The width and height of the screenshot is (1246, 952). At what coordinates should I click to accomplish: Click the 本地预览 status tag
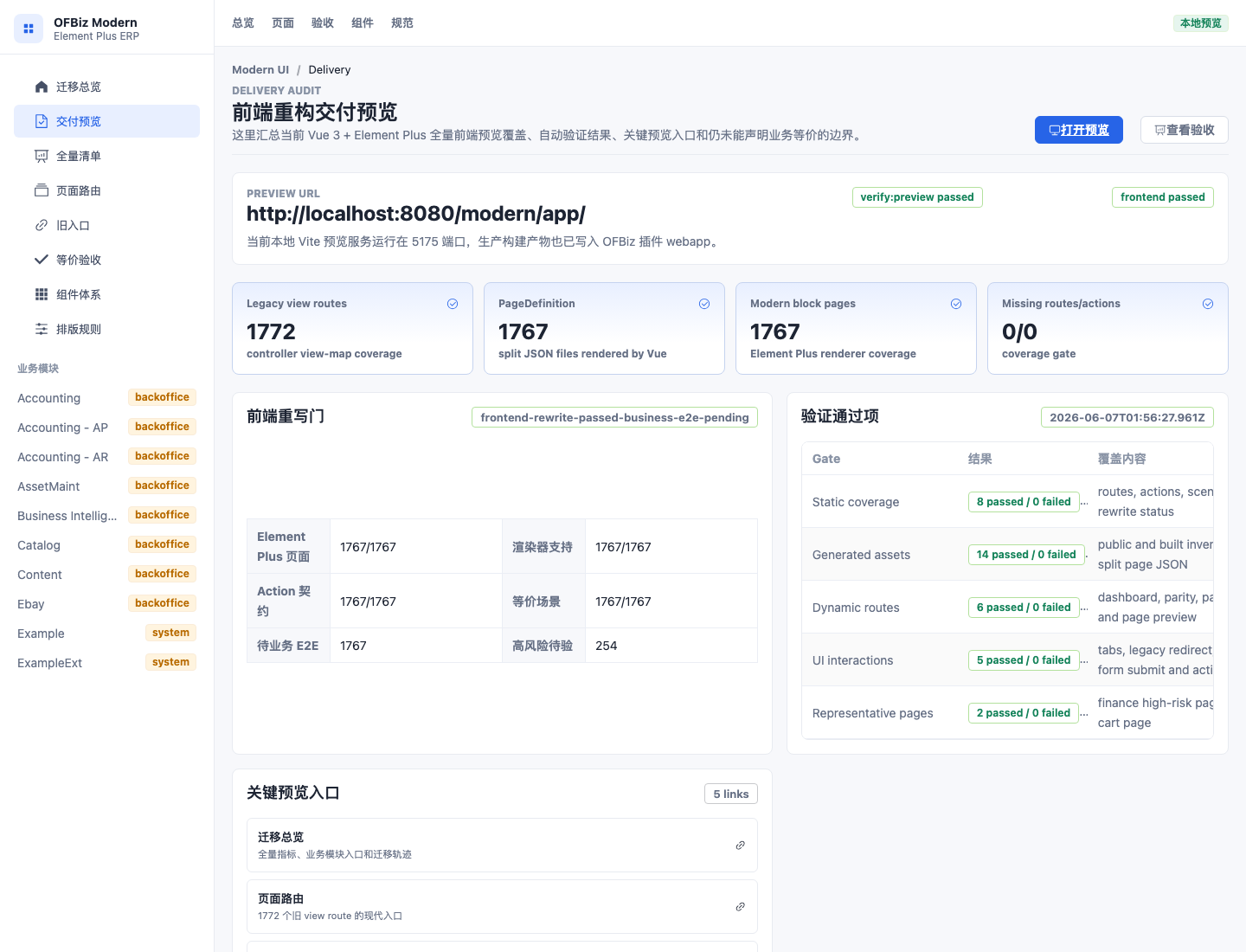(x=1201, y=23)
